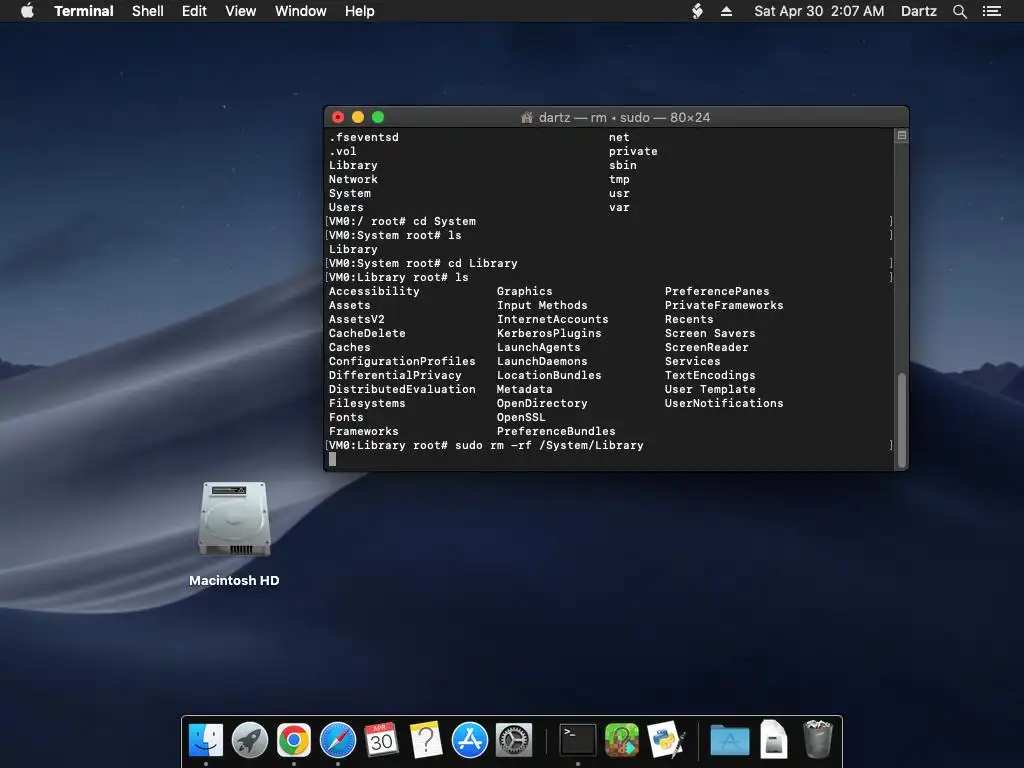Click private in the root listing
Screen dimensions: 1024x768
point(633,151)
